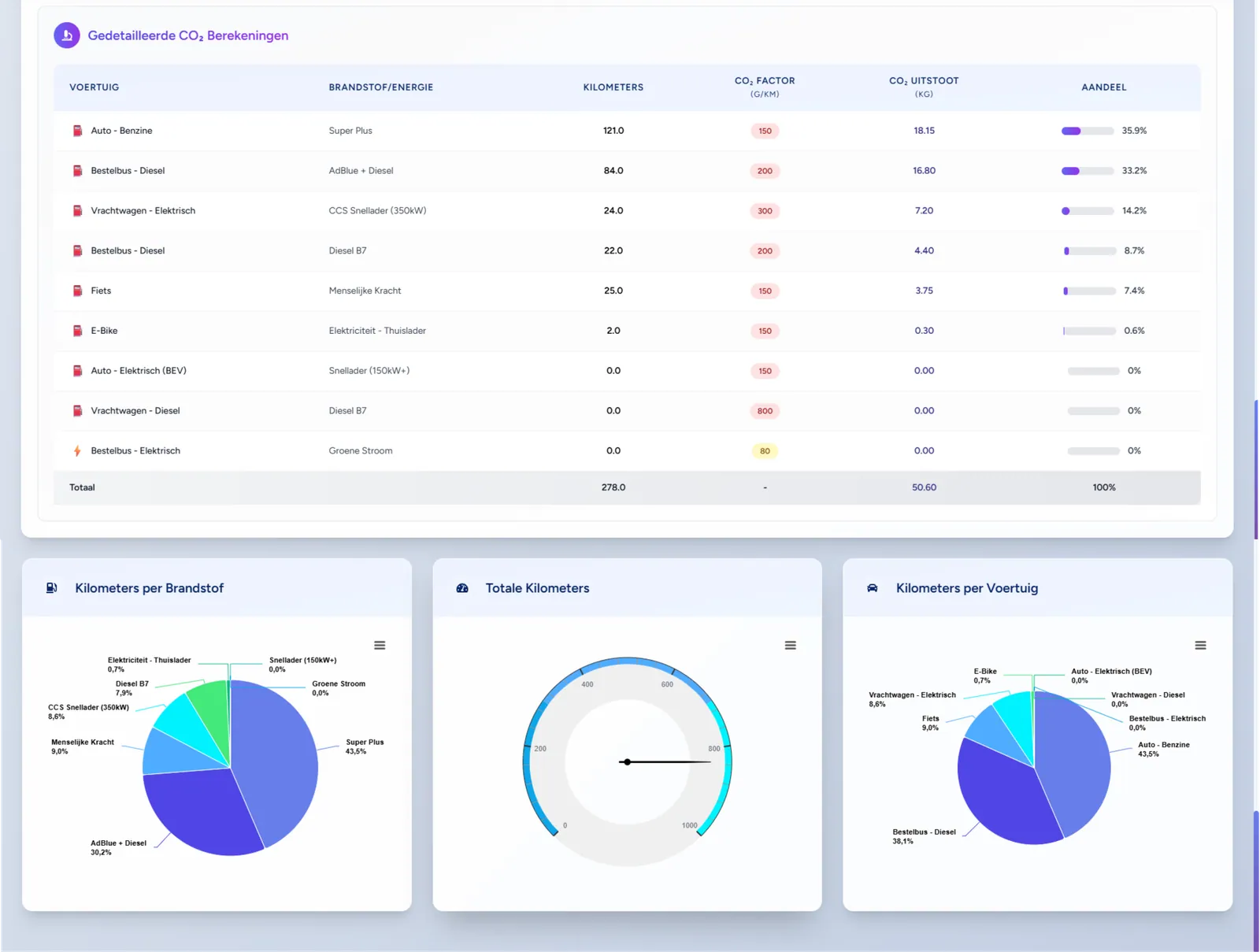The image size is (1260, 952).
Task: Sort by the BRANDSTOF/ENERGIE column header
Action: point(381,87)
